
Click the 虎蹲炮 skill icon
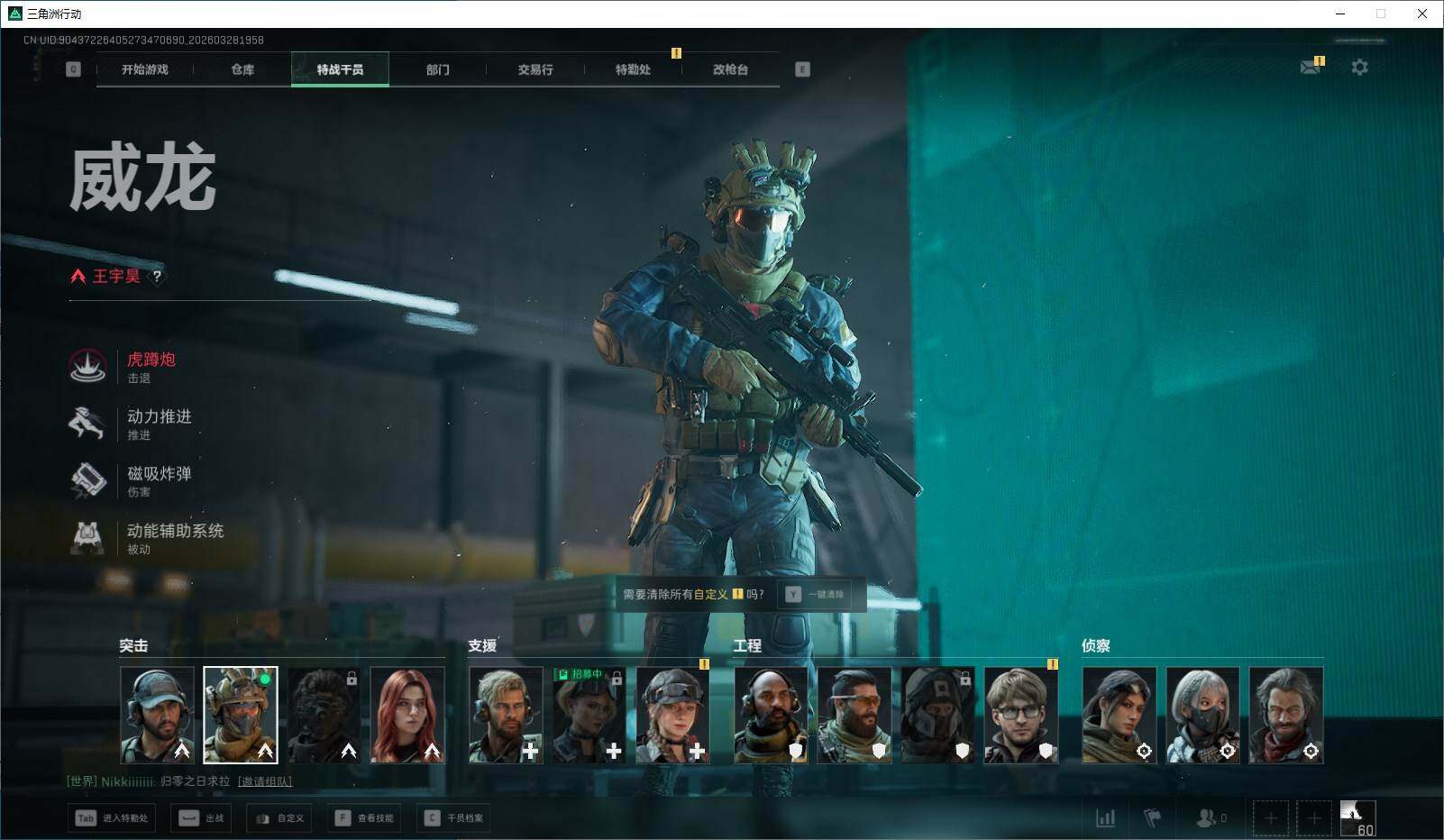87,366
